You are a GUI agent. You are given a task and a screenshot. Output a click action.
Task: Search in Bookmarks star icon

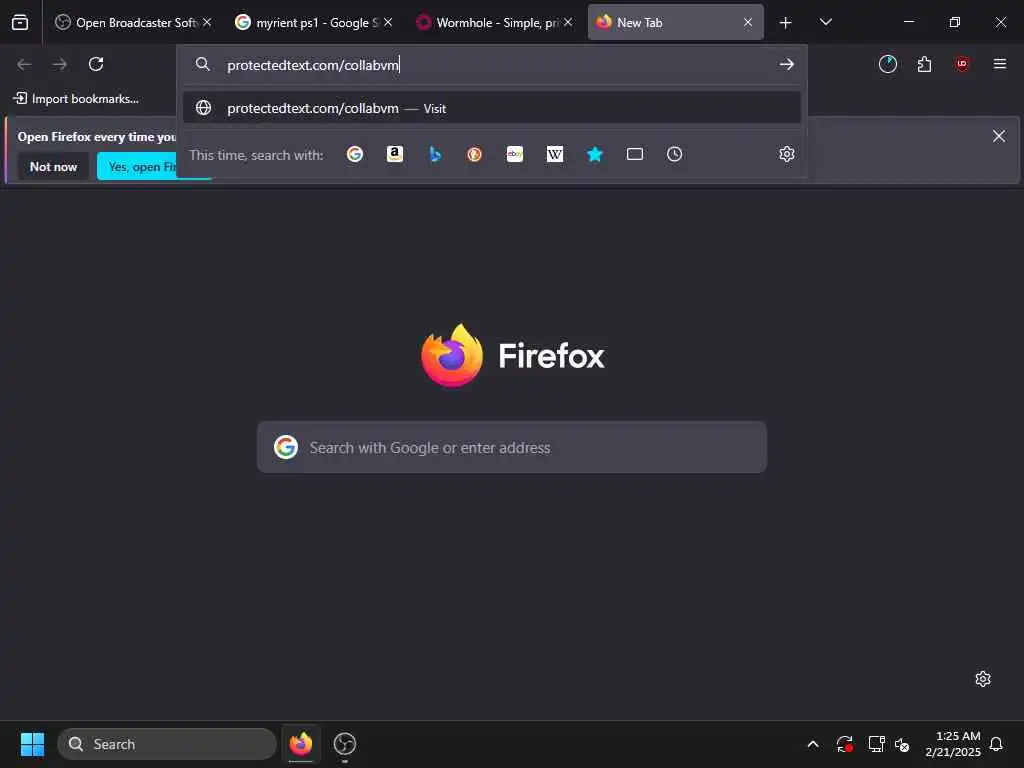click(x=594, y=154)
